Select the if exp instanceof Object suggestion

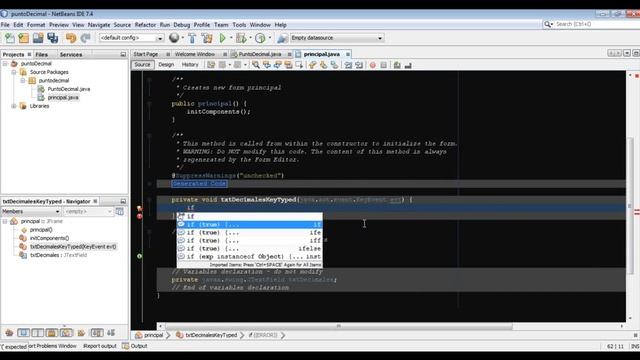coord(250,257)
